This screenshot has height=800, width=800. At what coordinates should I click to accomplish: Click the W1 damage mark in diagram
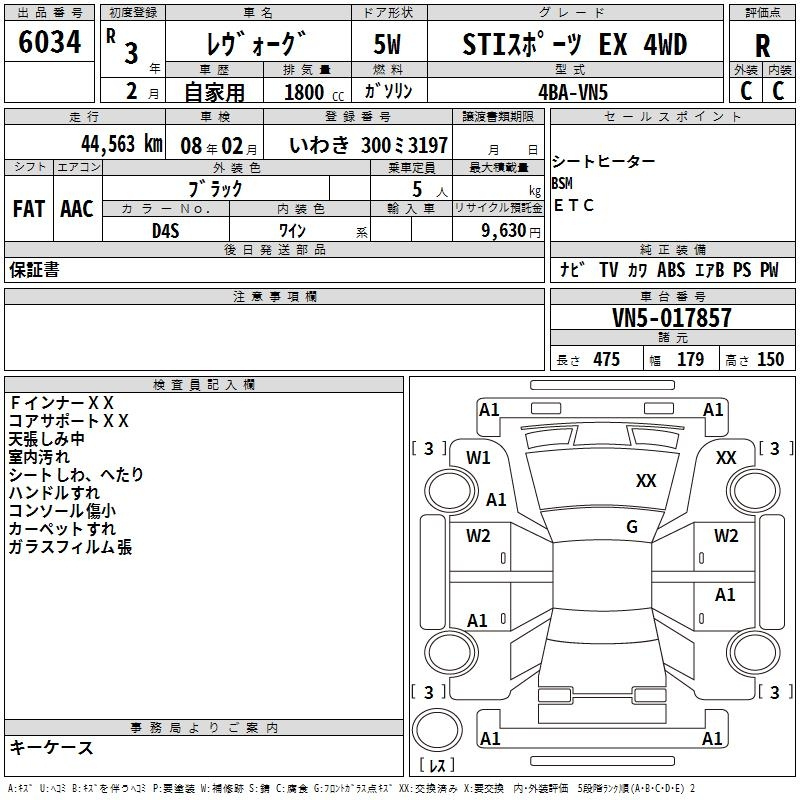pos(478,458)
